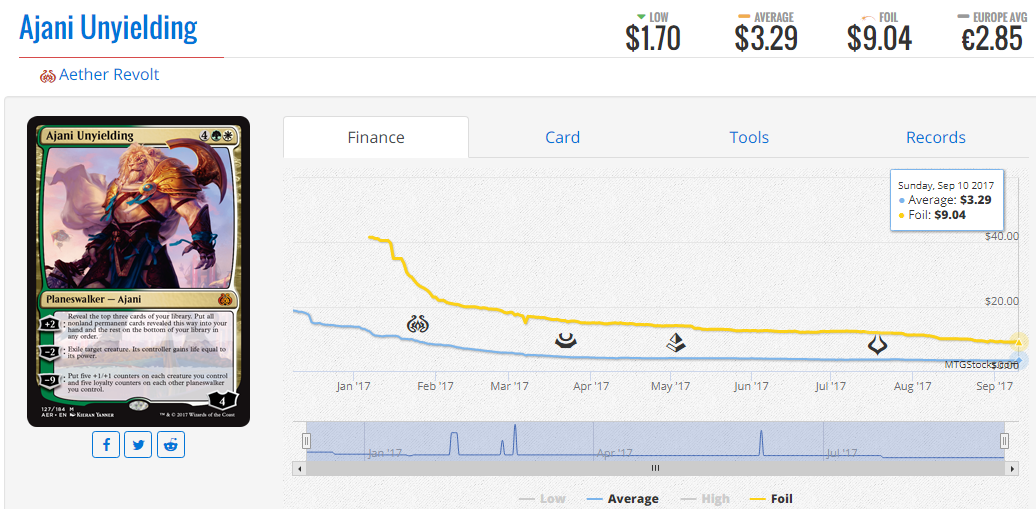Open the Tools tab
Viewport: 1036px width, 509px height.
(749, 137)
